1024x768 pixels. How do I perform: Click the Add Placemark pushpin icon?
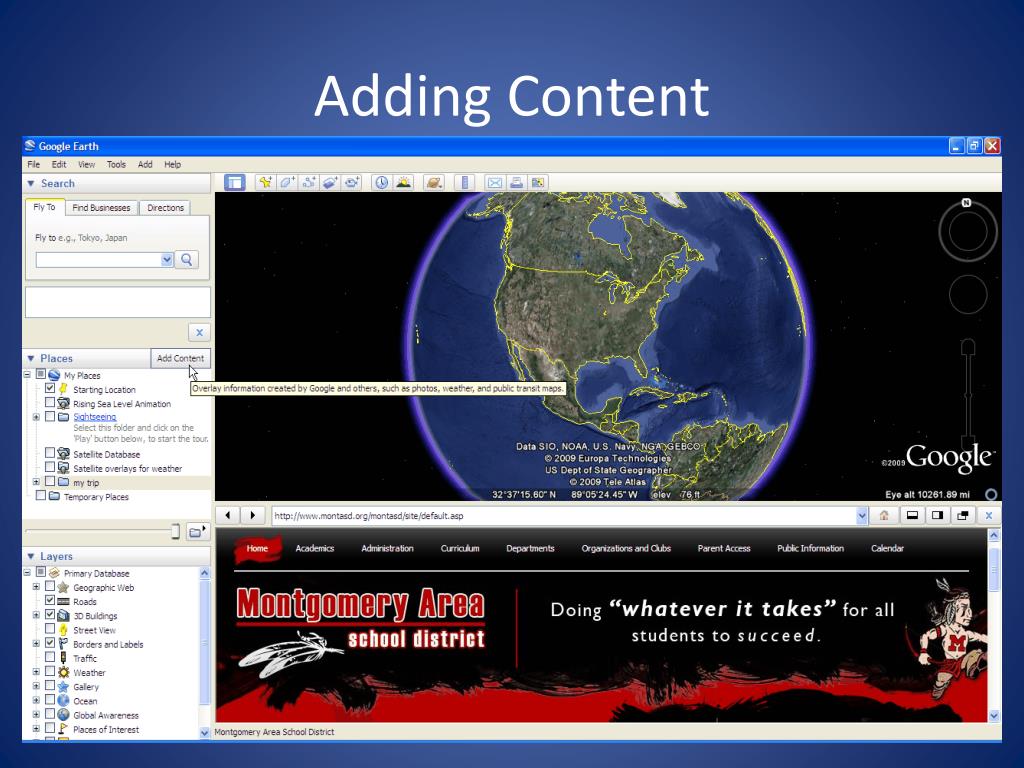(265, 182)
